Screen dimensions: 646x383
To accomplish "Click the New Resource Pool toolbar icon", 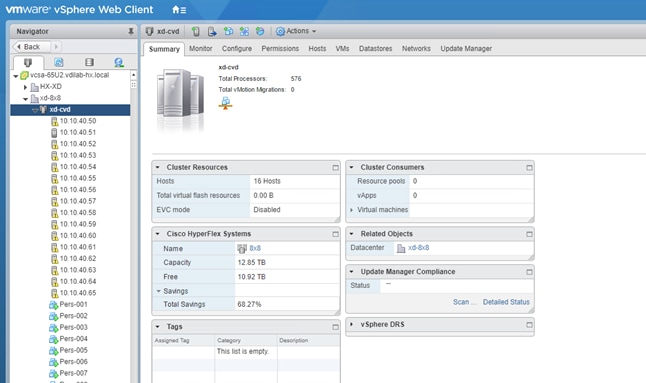I will coord(260,31).
